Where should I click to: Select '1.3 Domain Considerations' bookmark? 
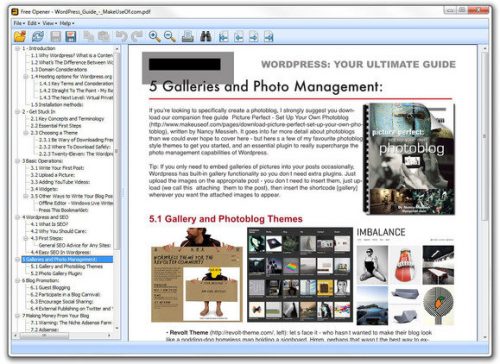pos(59,69)
